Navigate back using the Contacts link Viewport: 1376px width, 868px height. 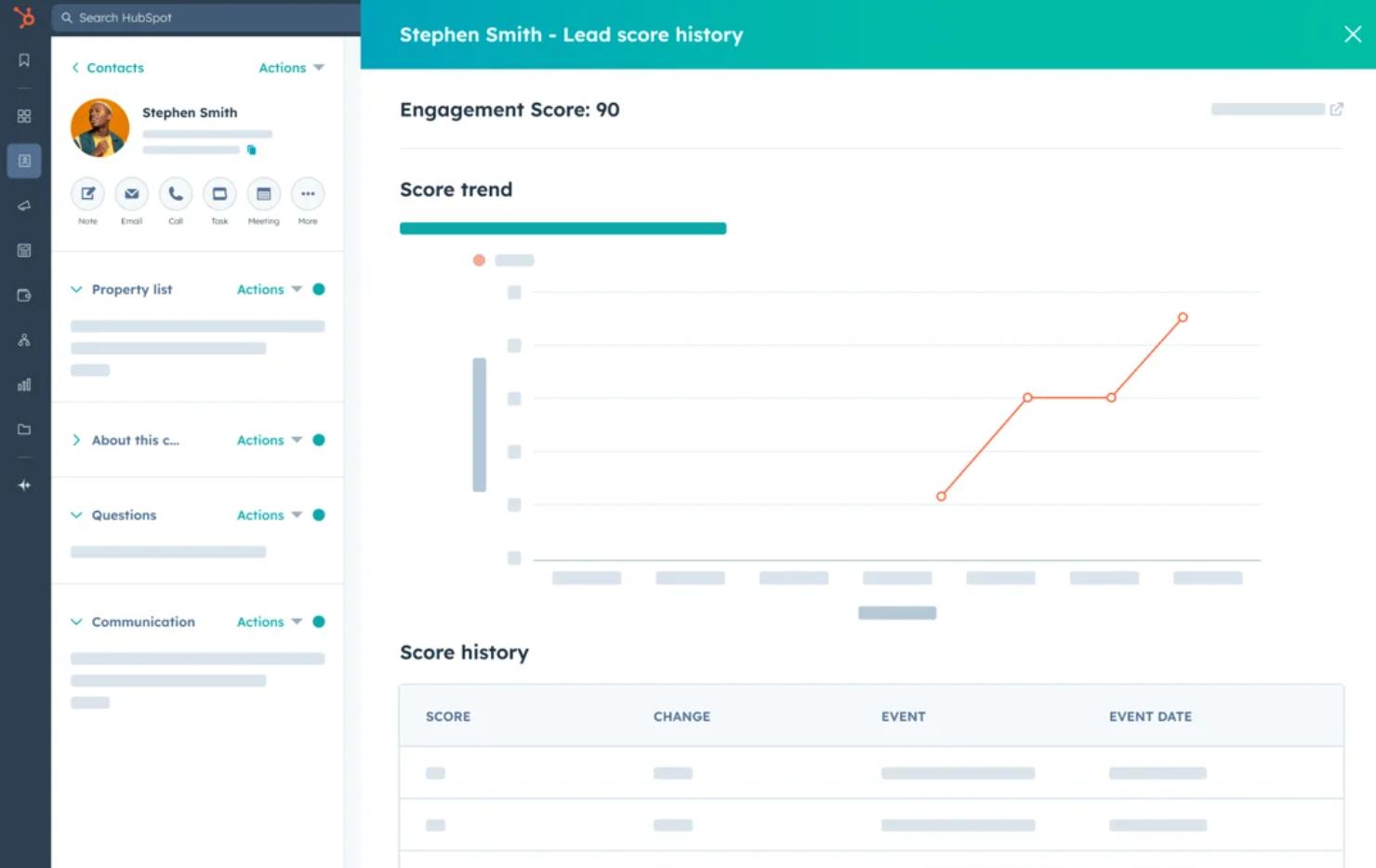pos(109,67)
